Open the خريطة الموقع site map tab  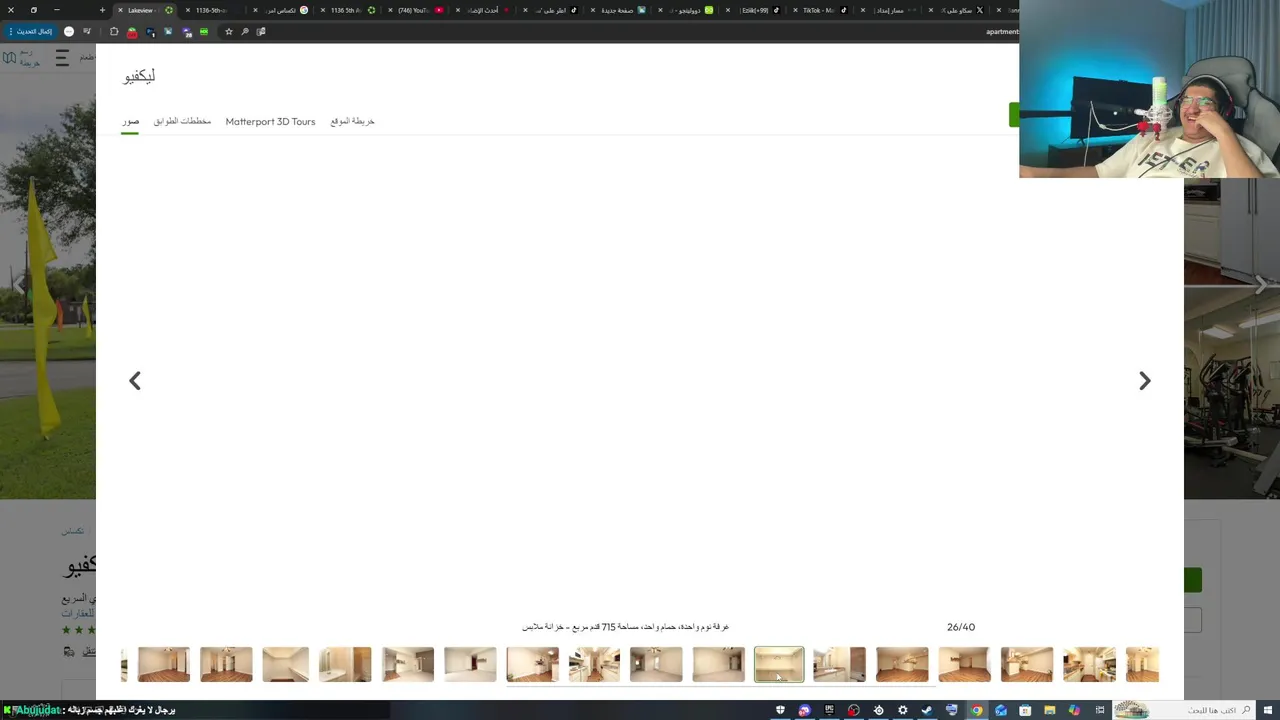pyautogui.click(x=352, y=121)
